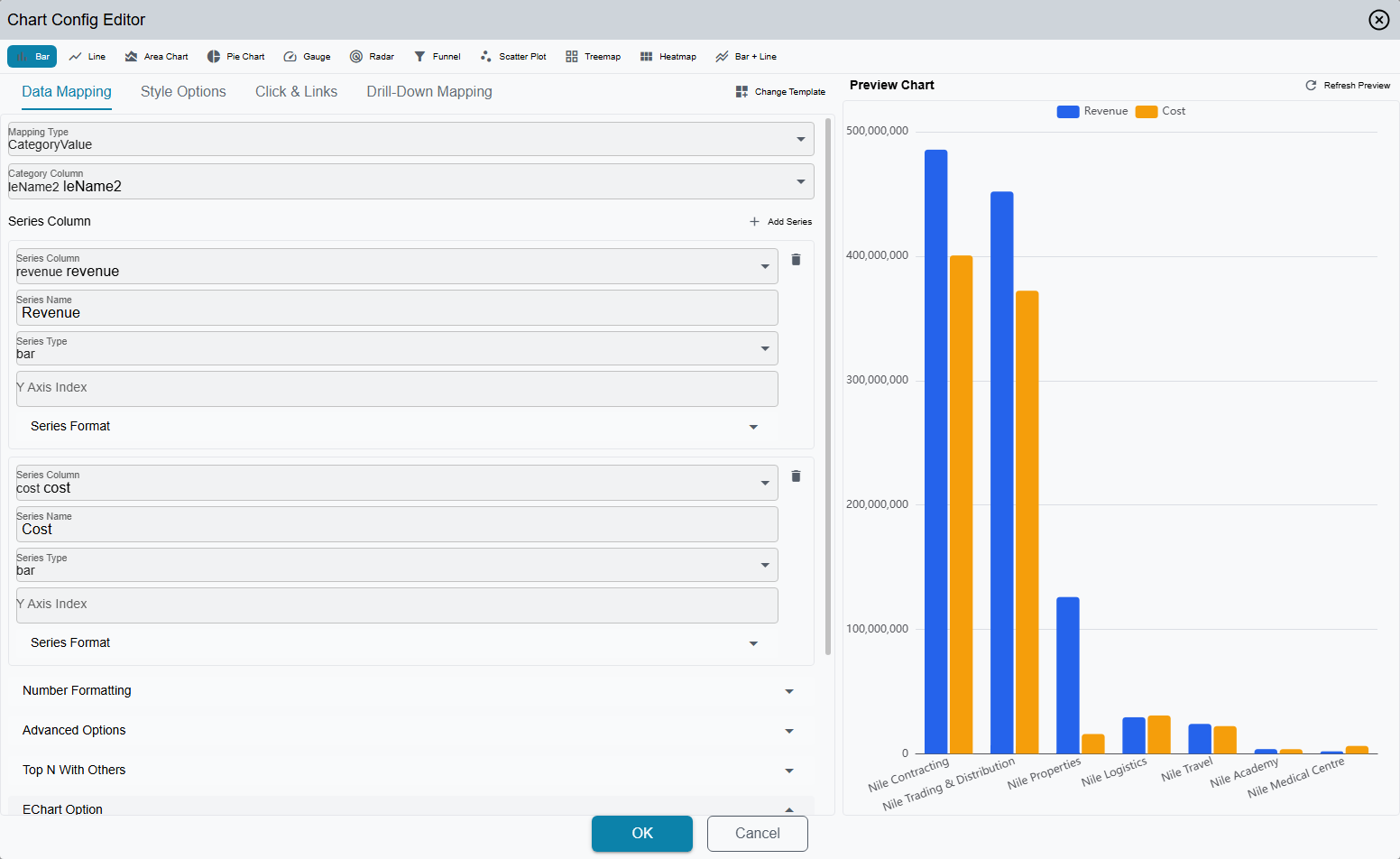
Task: Click Y Axis Index field for Cost
Action: [397, 605]
